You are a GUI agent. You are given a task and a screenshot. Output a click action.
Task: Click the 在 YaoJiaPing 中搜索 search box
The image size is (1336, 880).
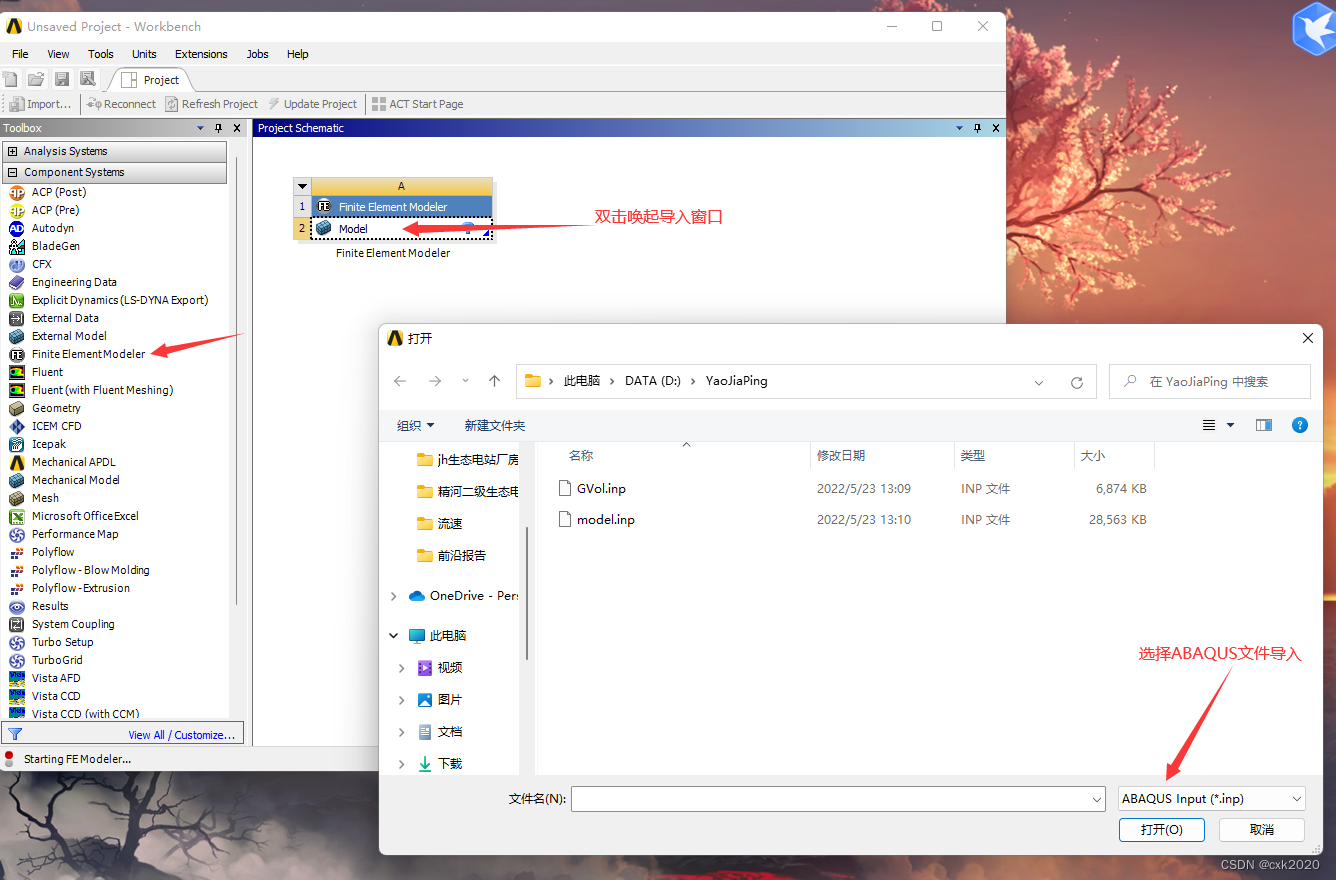tap(1210, 382)
